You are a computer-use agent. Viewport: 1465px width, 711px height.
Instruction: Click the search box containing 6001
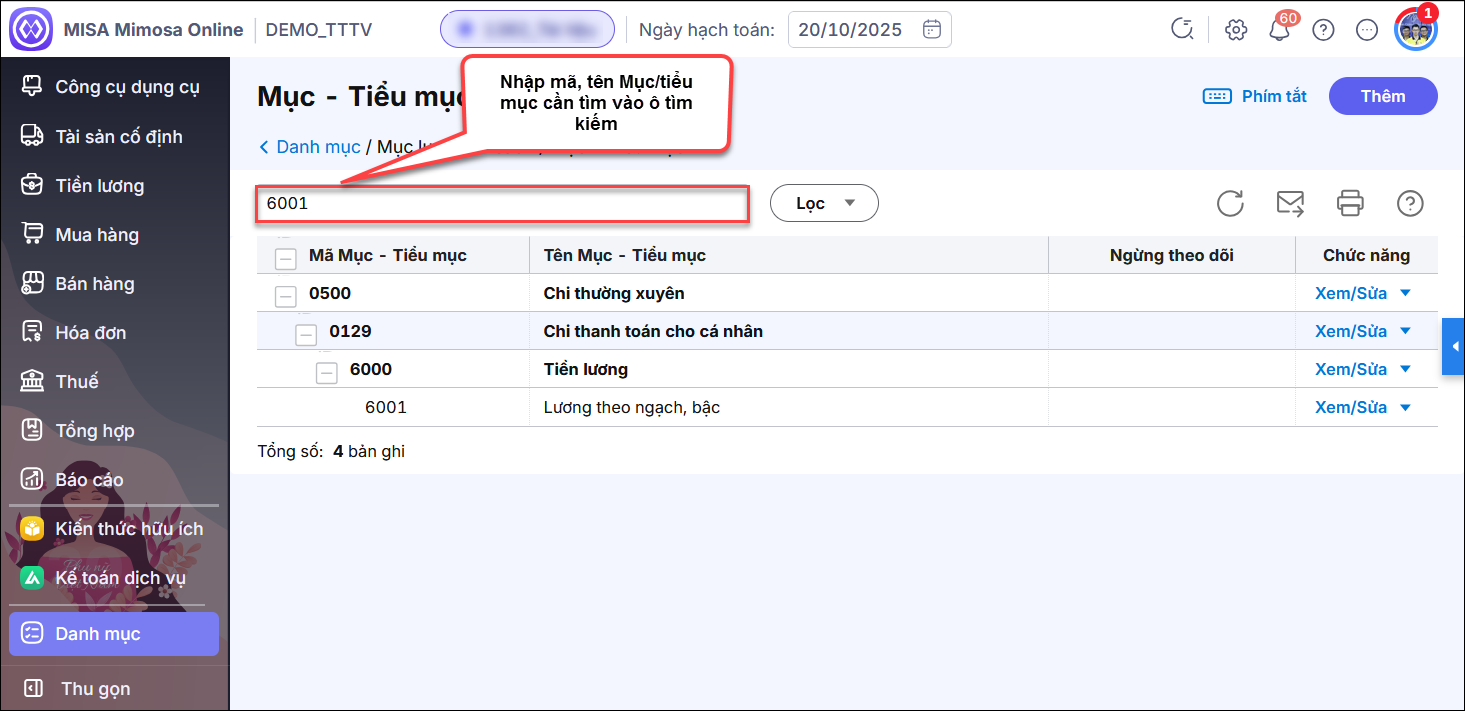coord(502,203)
